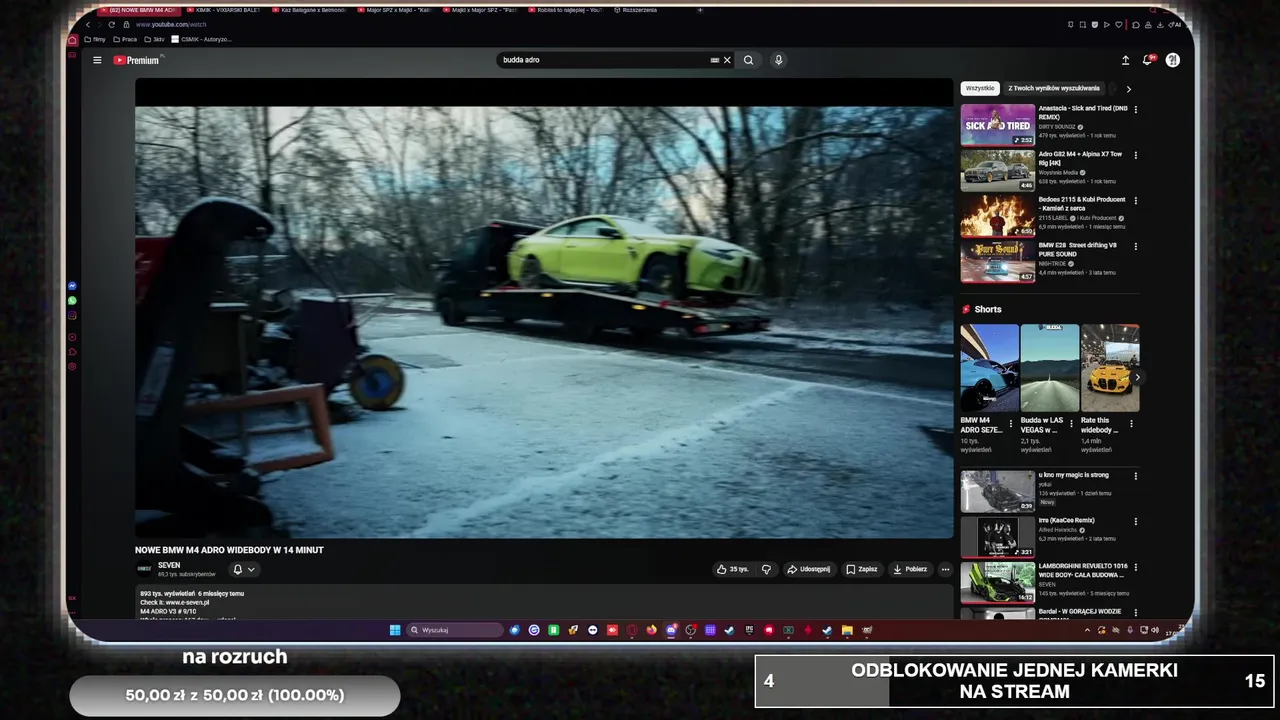This screenshot has height=720, width=1280.
Task: Start voice search with microphone icon
Action: 778,60
